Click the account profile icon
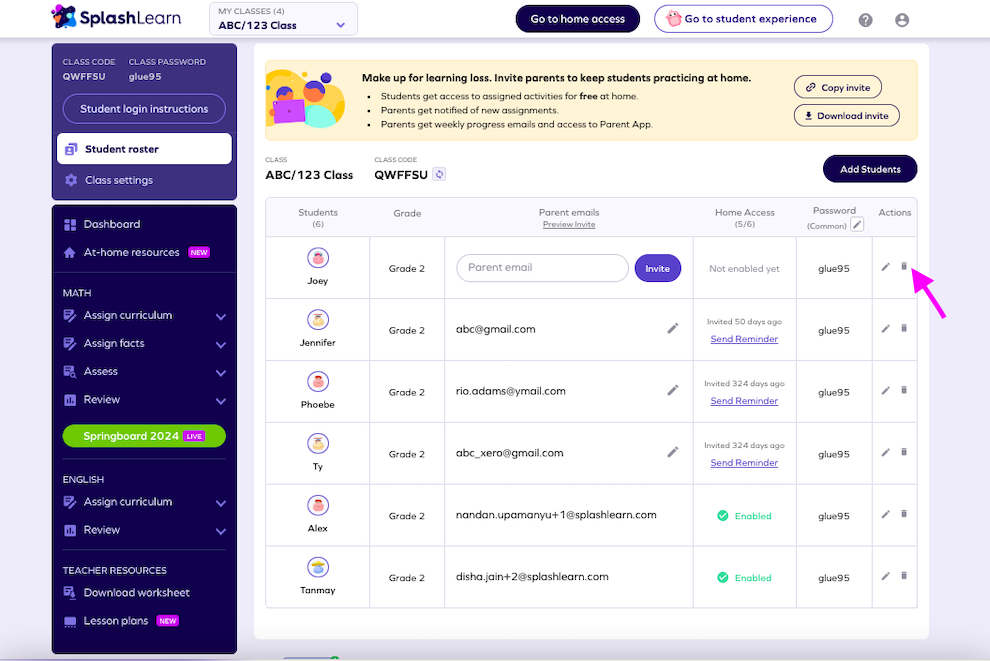Image resolution: width=990 pixels, height=661 pixels. (x=901, y=18)
